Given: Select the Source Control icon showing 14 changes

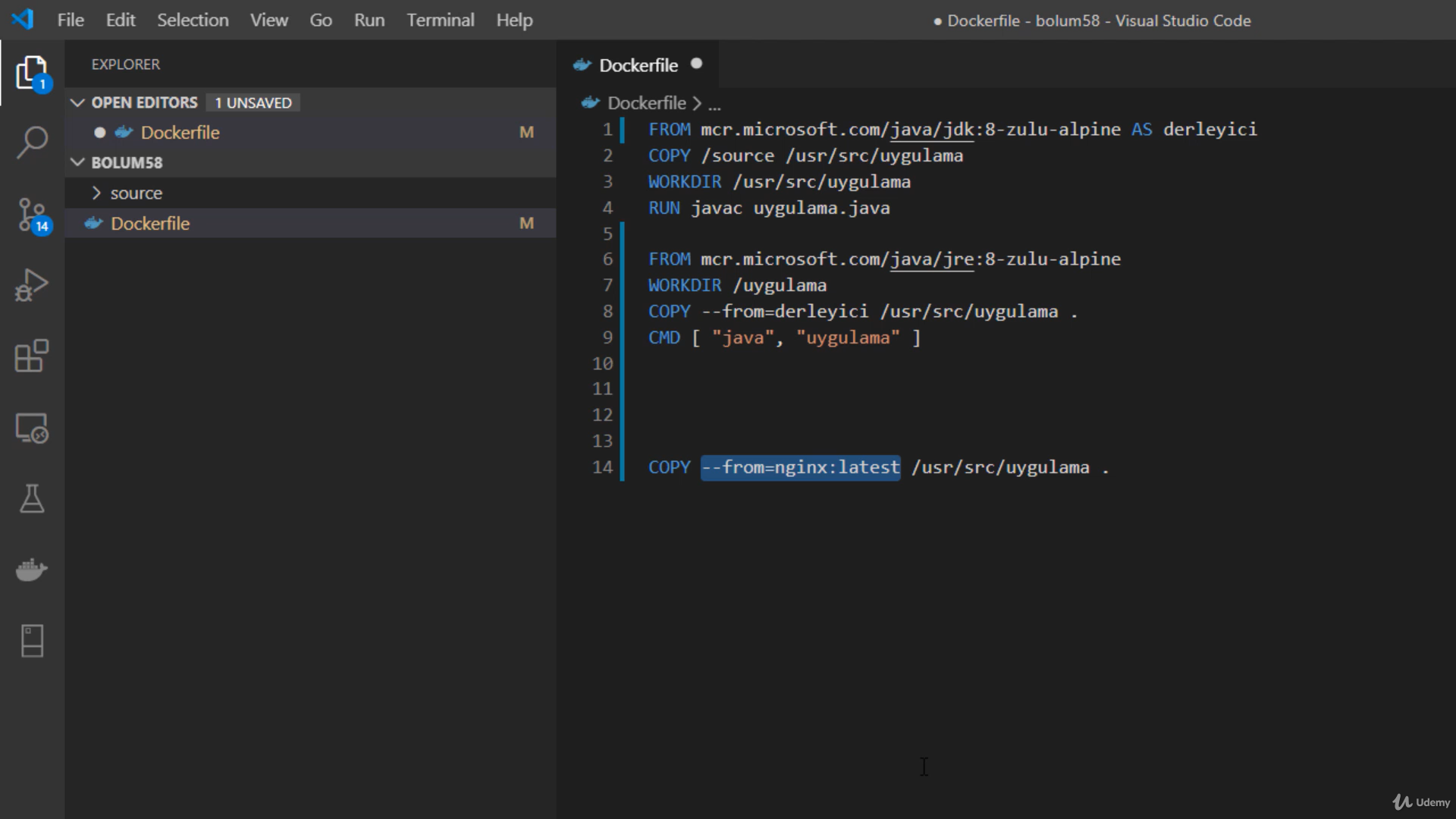Looking at the screenshot, I should tap(33, 215).
